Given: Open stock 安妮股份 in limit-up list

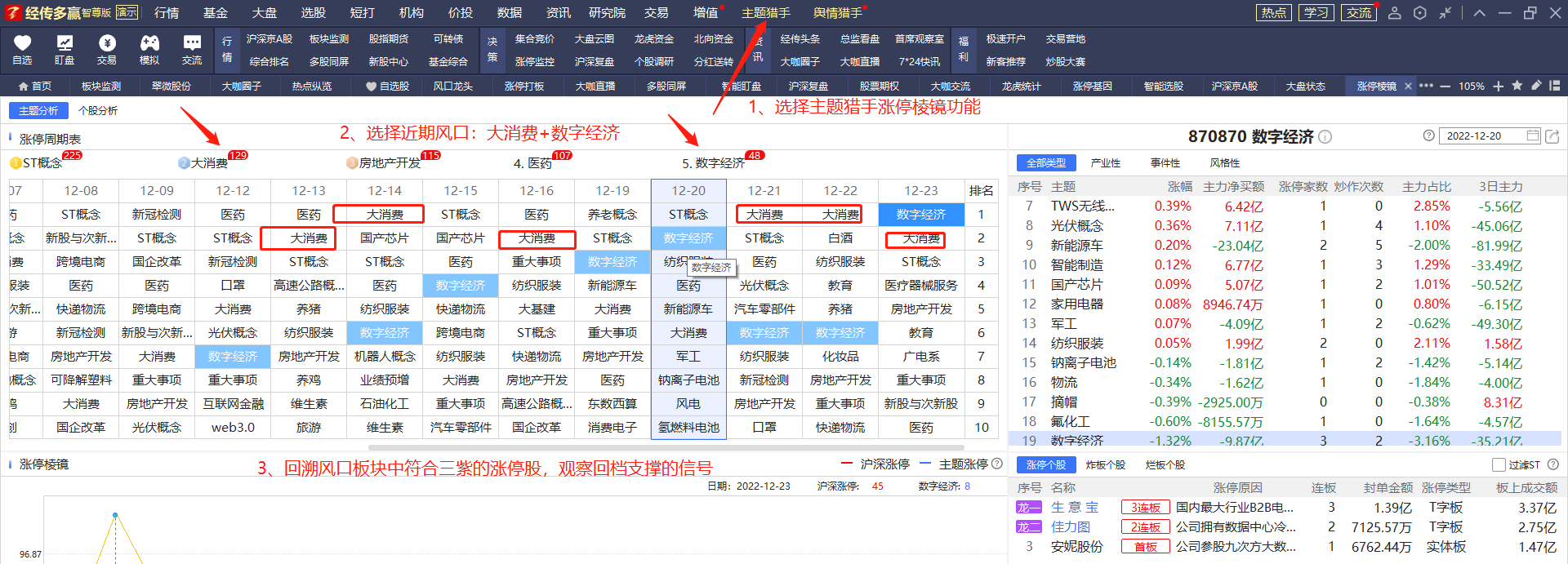Looking at the screenshot, I should pos(1076,546).
